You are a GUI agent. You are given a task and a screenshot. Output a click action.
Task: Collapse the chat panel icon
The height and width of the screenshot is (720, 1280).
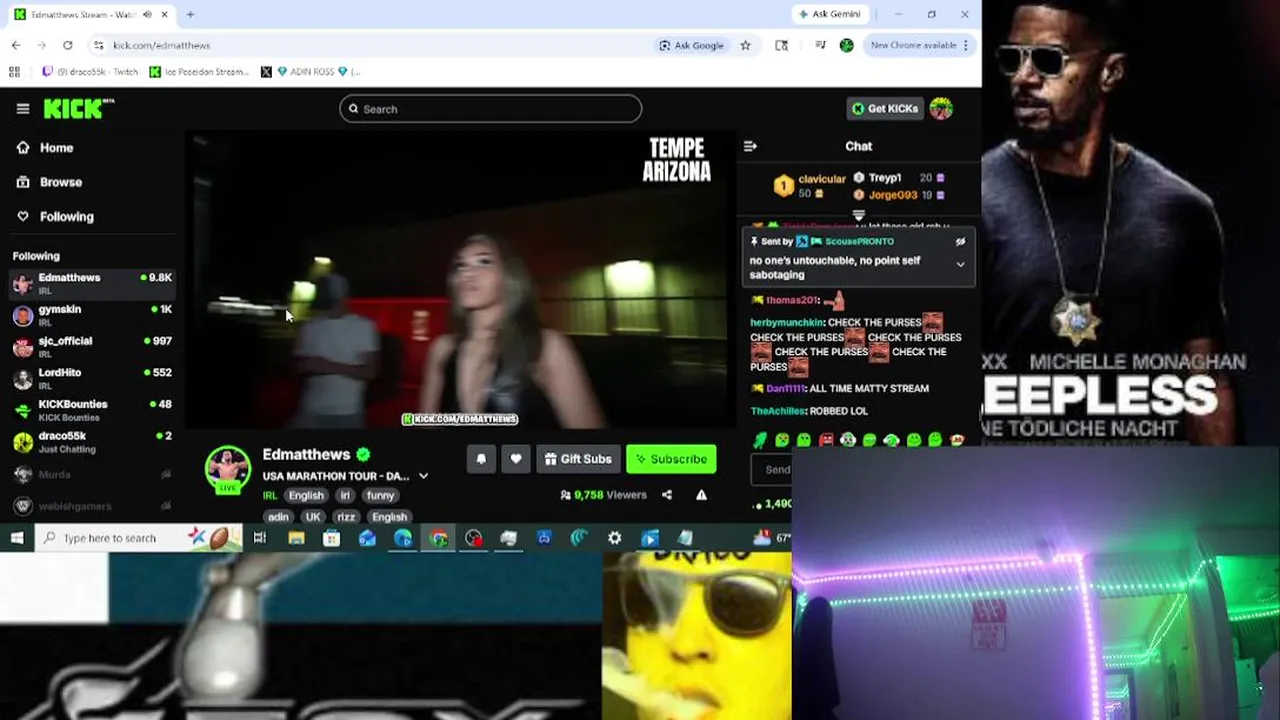coord(750,146)
